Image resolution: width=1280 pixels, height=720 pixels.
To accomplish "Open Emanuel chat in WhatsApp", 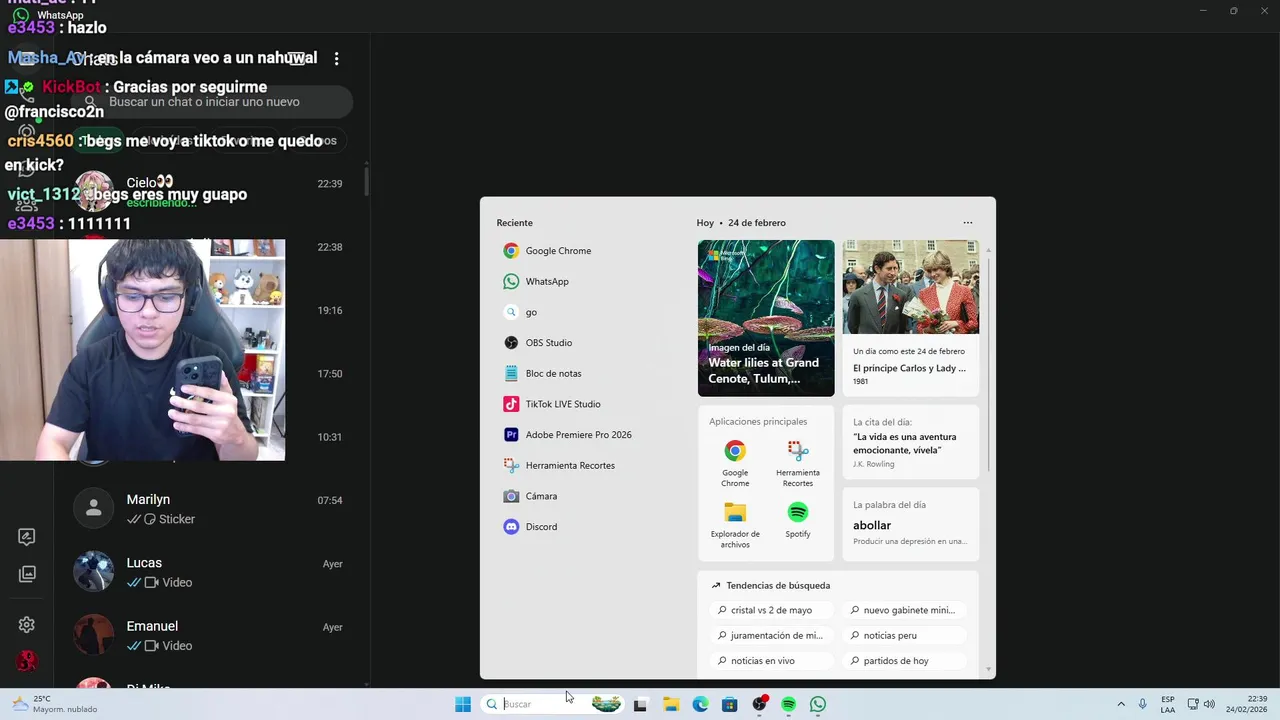I will [211, 635].
